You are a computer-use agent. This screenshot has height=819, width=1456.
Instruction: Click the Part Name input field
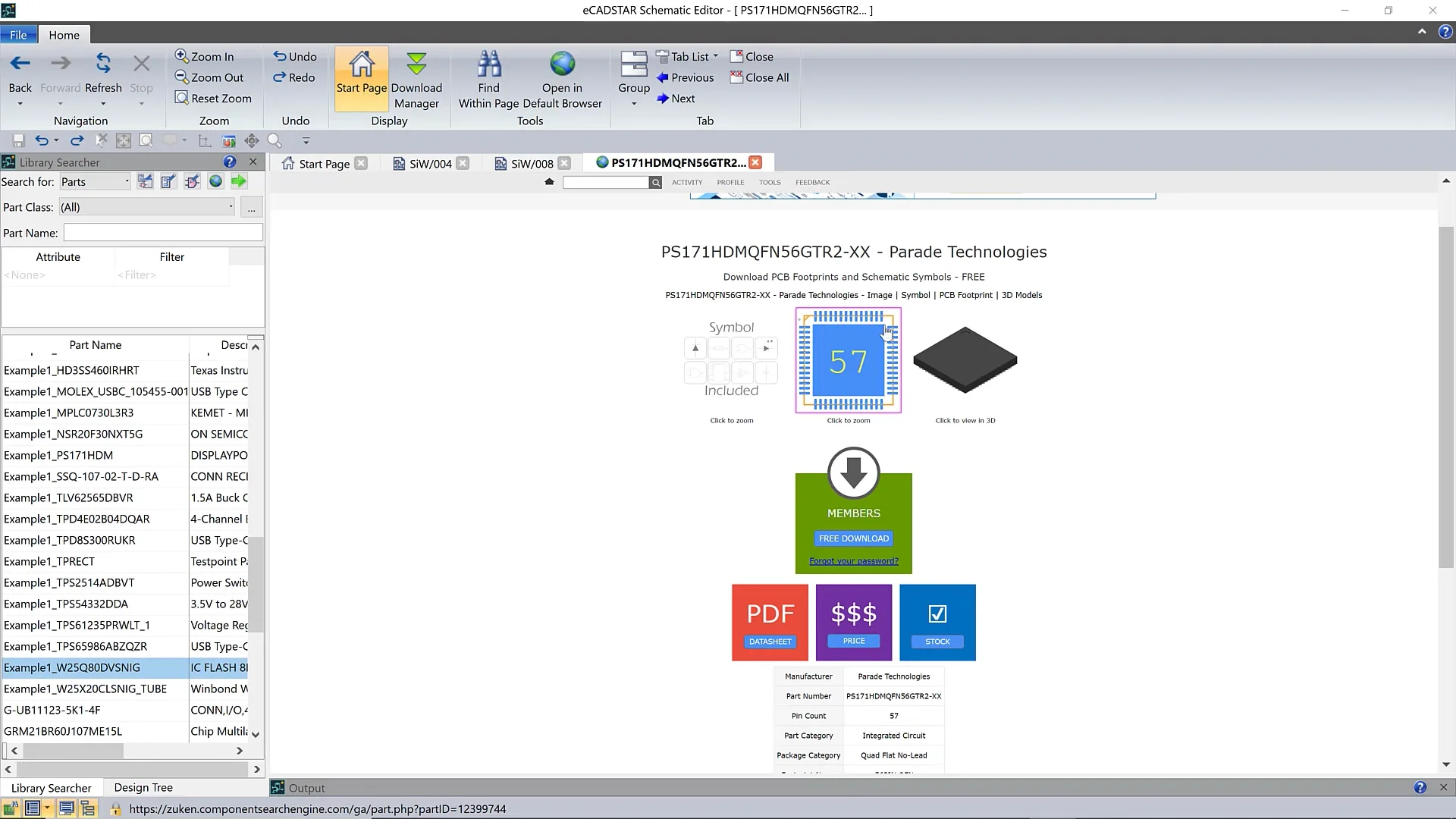coord(163,233)
